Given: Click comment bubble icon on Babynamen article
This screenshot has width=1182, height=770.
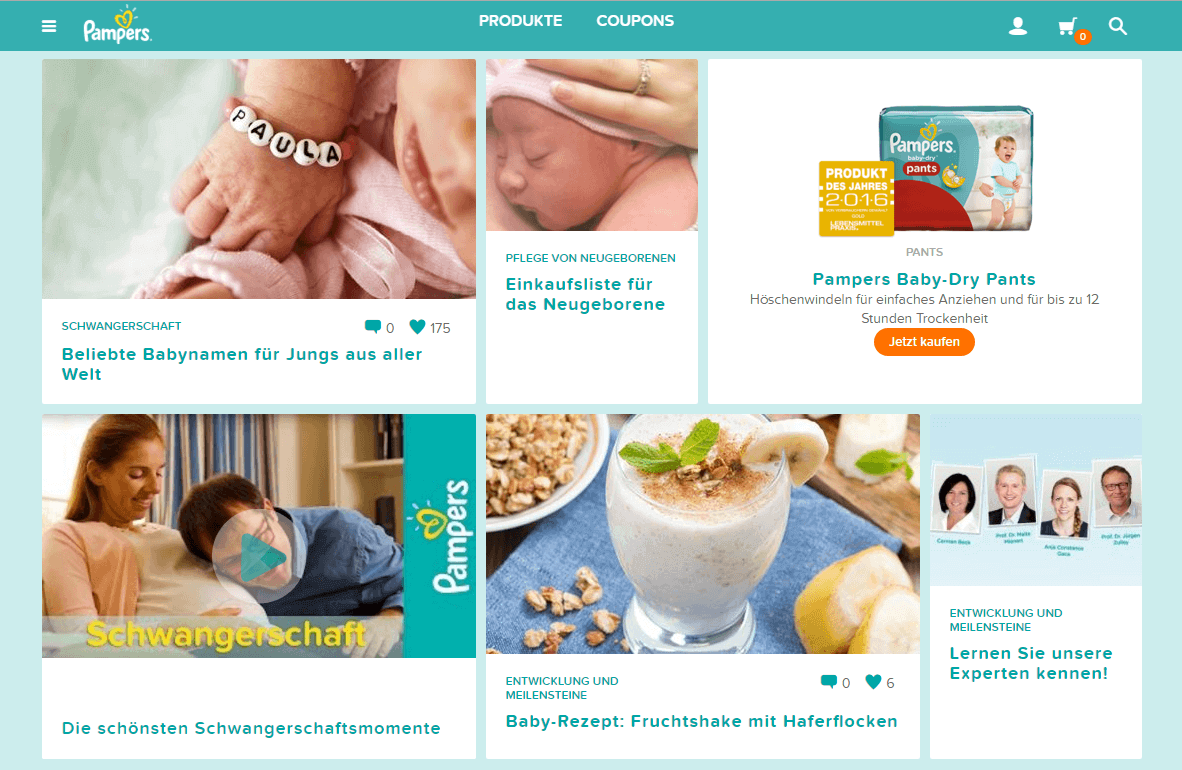Looking at the screenshot, I should (372, 327).
